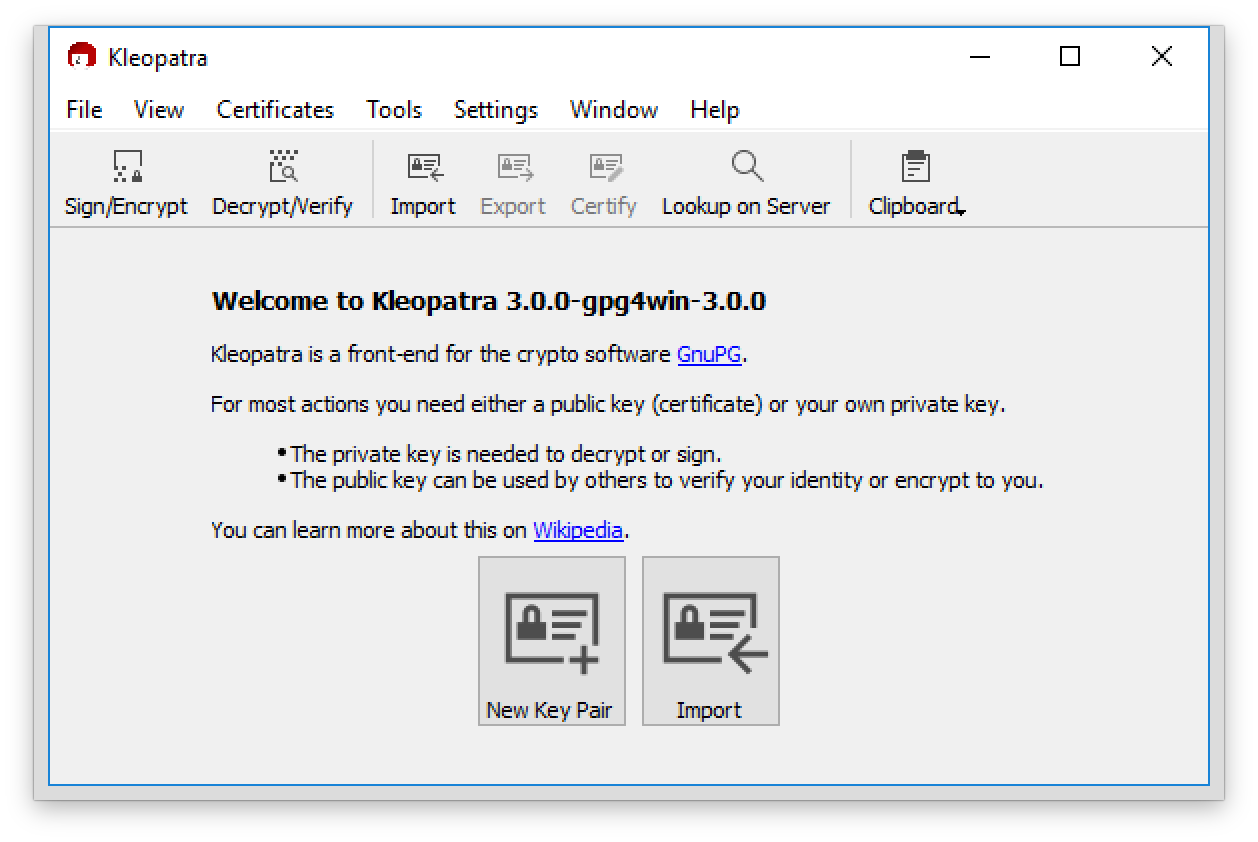The image size is (1258, 842).
Task: Click the New Key Pair button
Action: (x=551, y=640)
